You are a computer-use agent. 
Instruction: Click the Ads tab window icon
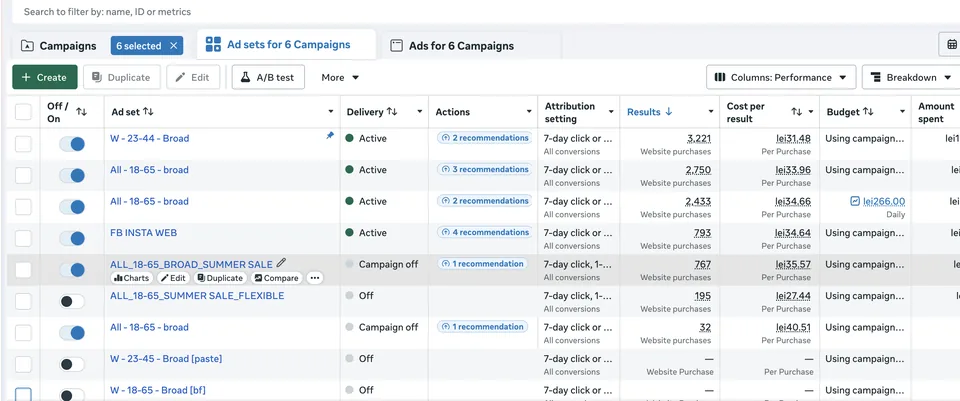pos(397,46)
